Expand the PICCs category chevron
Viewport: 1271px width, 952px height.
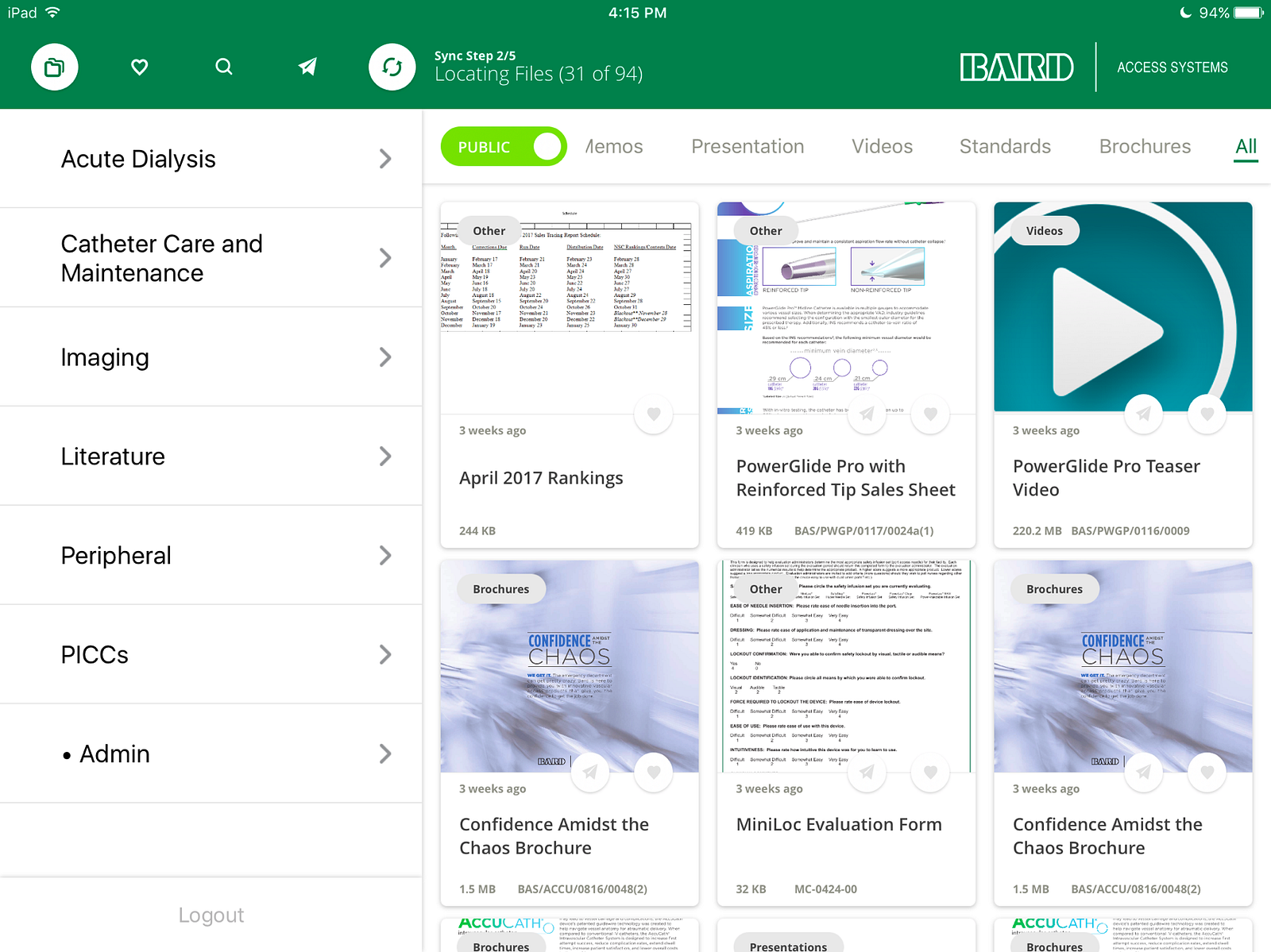click(385, 655)
